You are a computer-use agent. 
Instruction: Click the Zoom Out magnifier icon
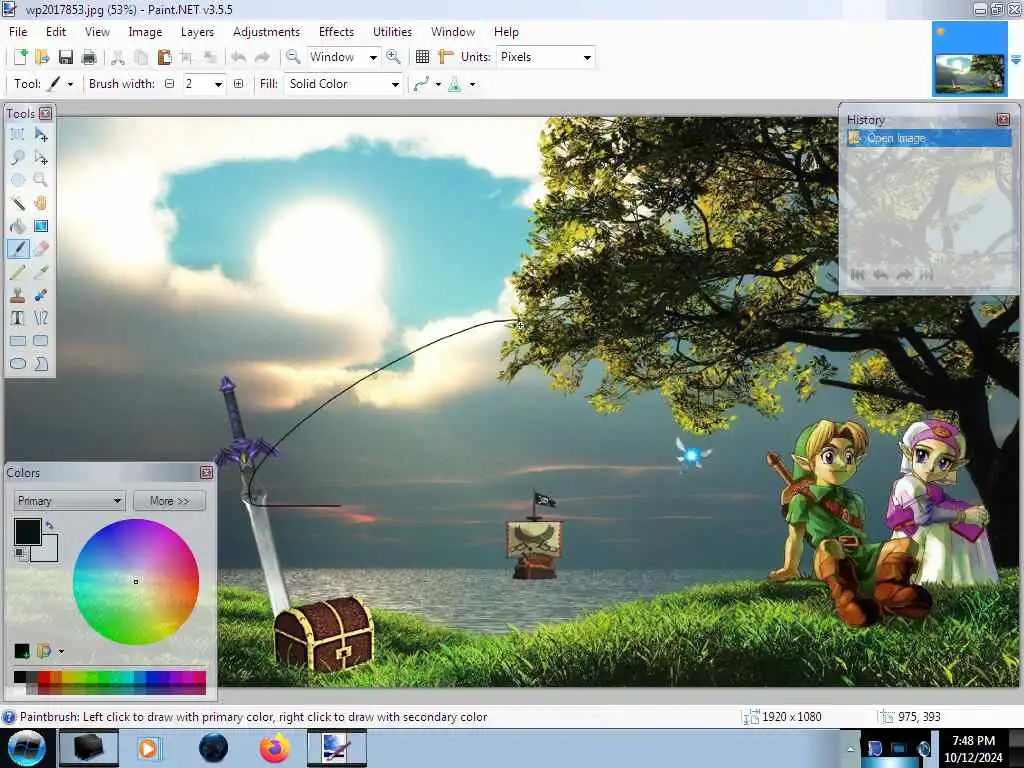tap(293, 57)
